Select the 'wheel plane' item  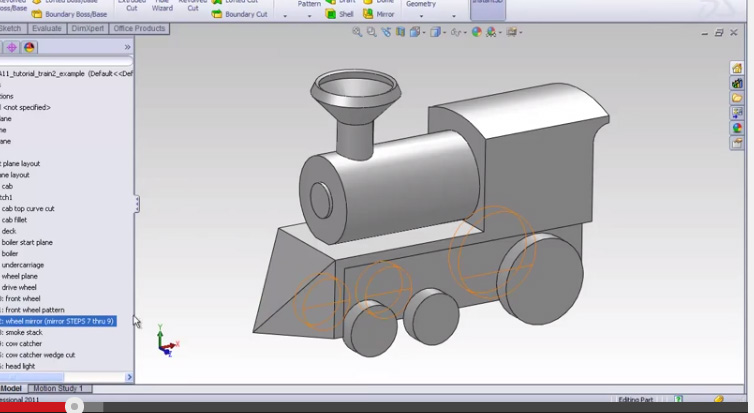19,276
